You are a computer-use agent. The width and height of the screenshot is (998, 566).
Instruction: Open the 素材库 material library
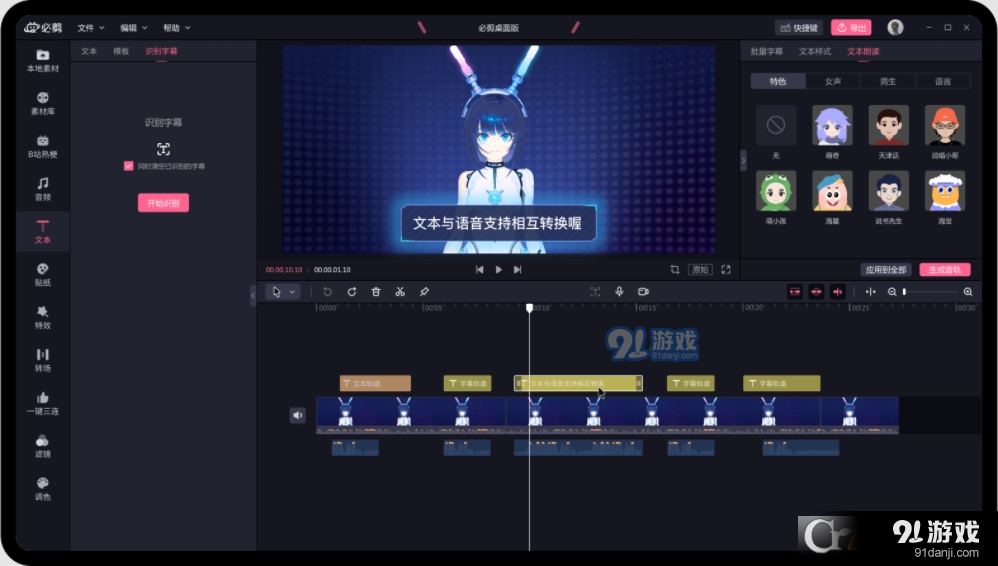(x=43, y=103)
